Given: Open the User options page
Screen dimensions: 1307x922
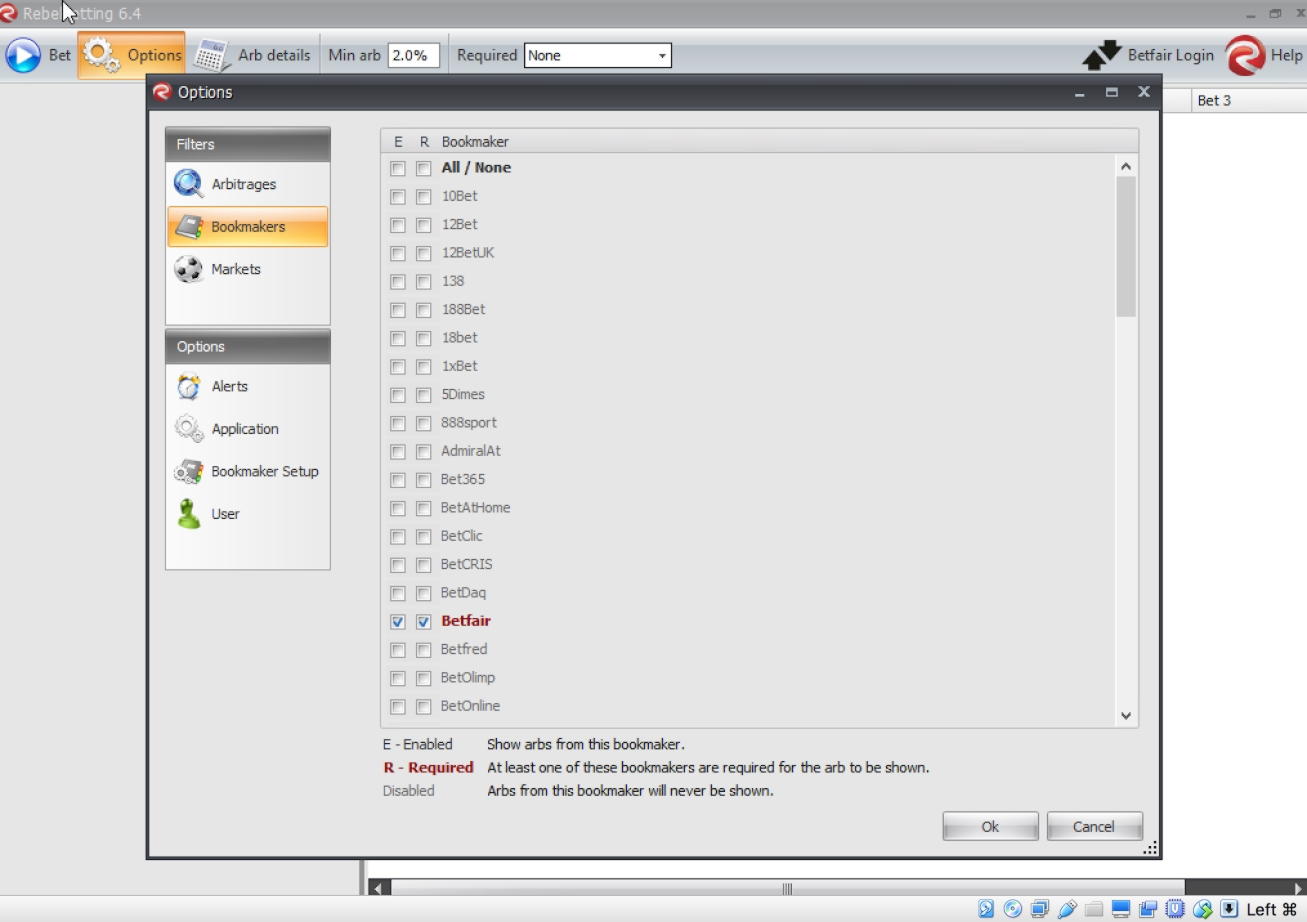Looking at the screenshot, I should click(x=247, y=514).
